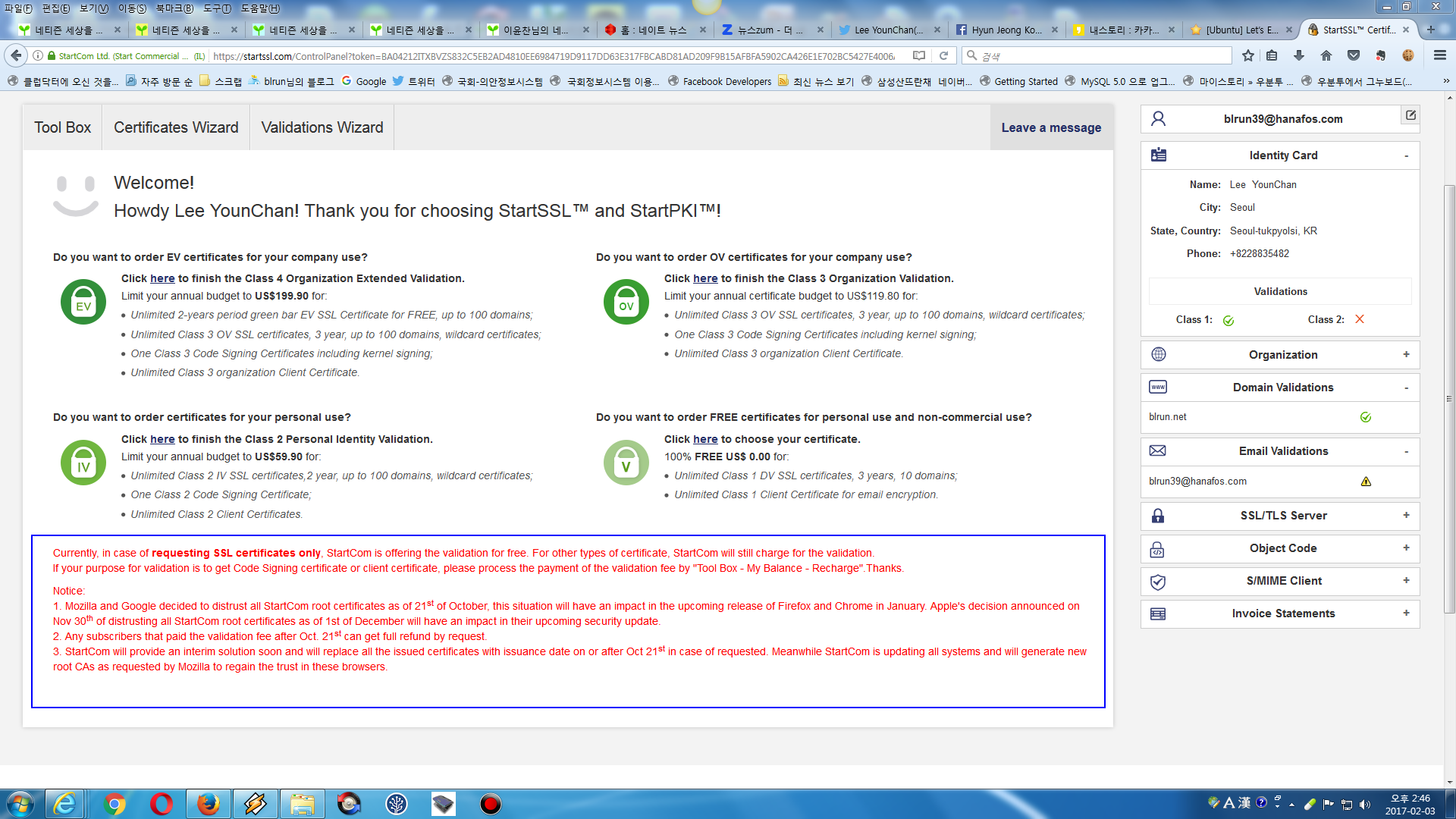Click the page vertical scrollbar
Image resolution: width=1456 pixels, height=819 pixels.
pos(1449,398)
